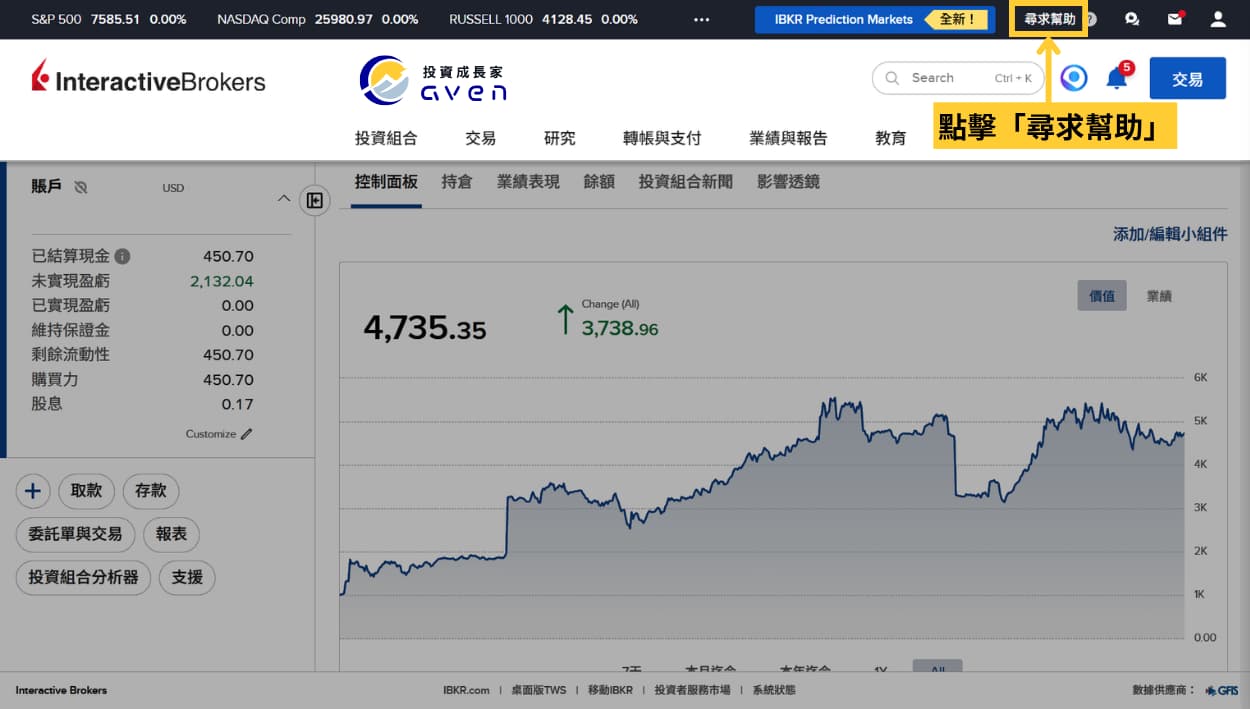Click the 尋求幫助 help button
The height and width of the screenshot is (709, 1250).
click(1049, 19)
